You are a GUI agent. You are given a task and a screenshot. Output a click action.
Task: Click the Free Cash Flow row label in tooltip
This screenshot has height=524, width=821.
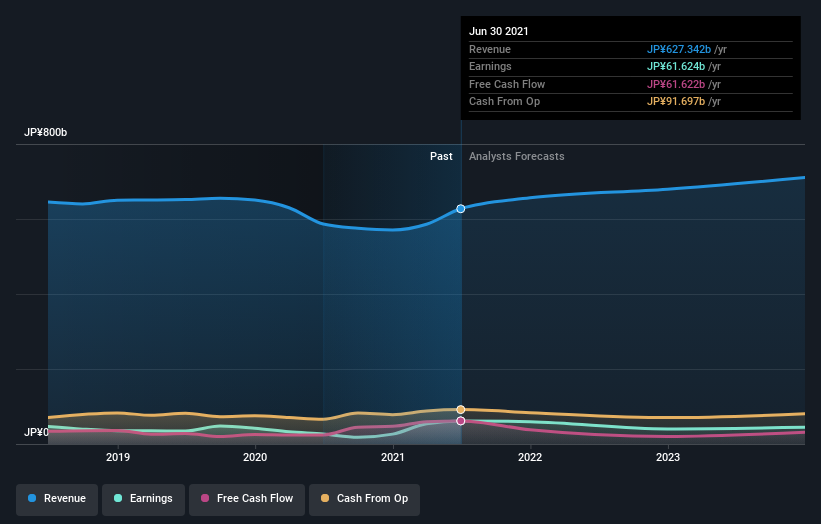point(507,84)
